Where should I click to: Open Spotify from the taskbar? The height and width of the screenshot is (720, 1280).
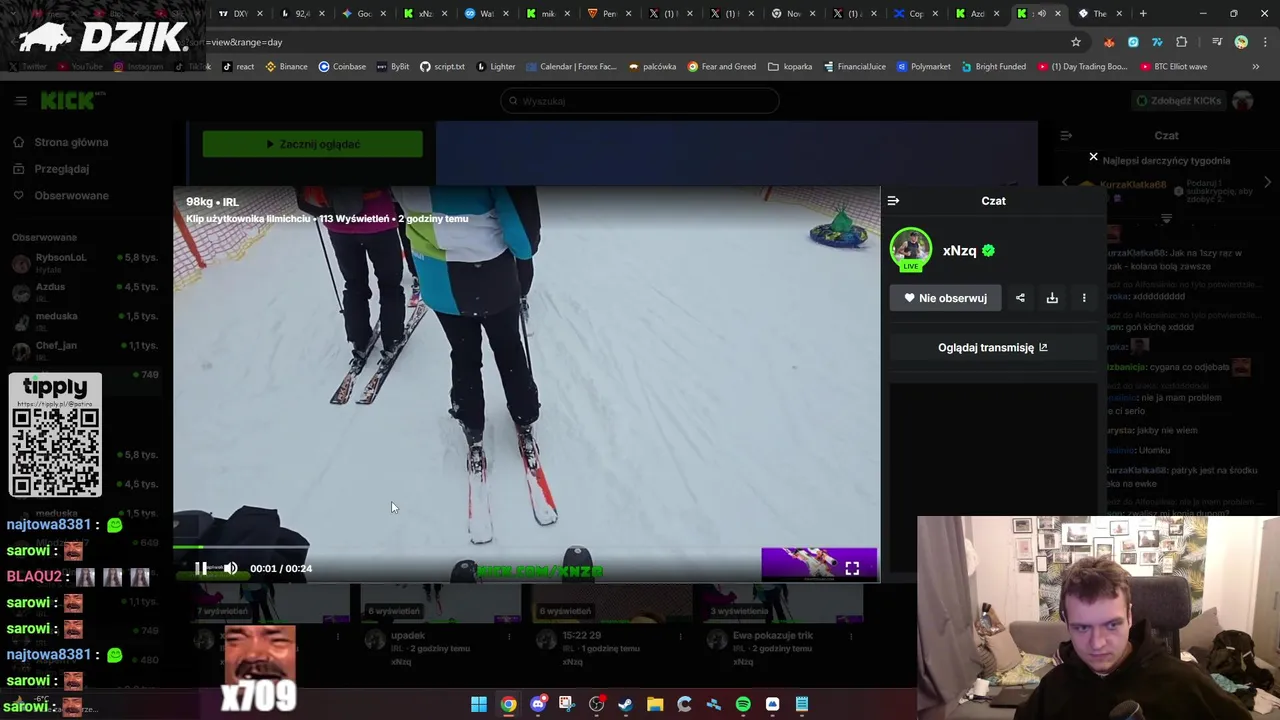[743, 704]
